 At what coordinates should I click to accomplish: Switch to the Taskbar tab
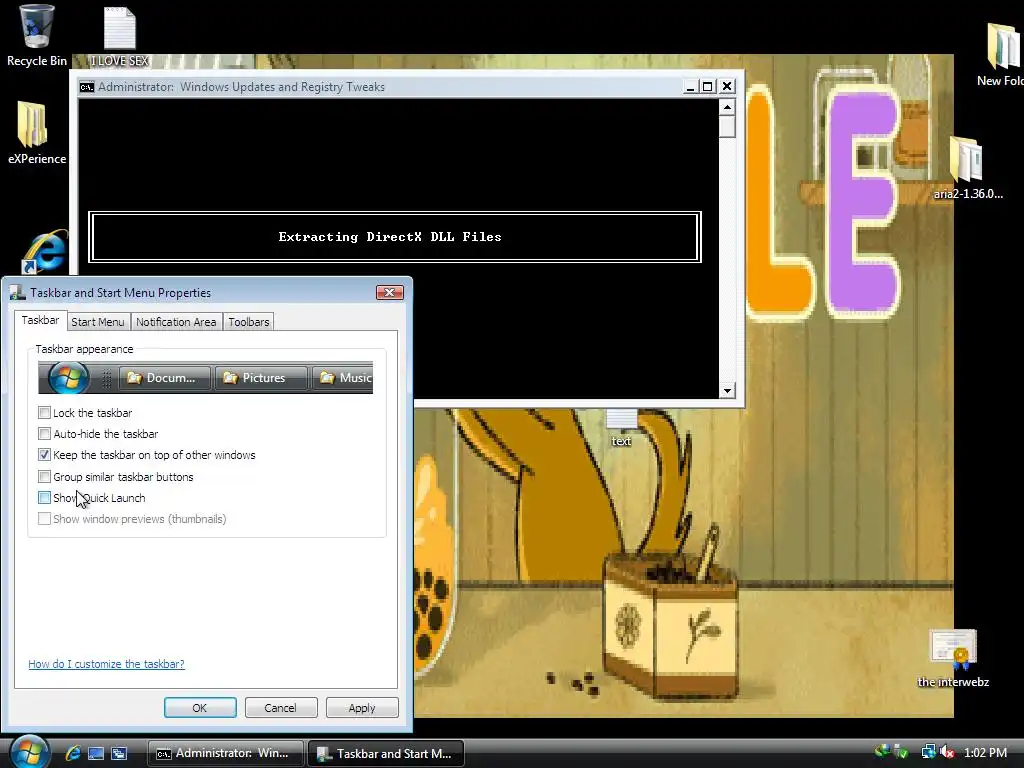pyautogui.click(x=40, y=320)
